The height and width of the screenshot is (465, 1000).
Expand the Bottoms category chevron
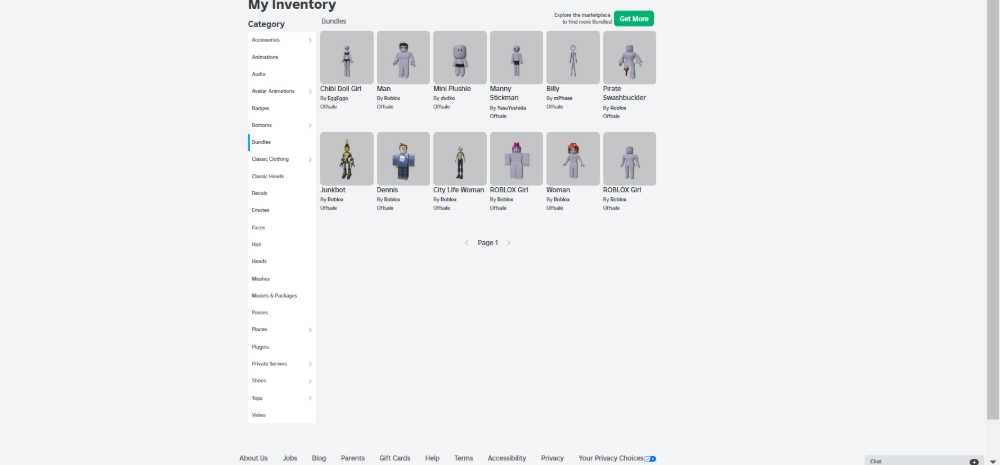click(310, 126)
